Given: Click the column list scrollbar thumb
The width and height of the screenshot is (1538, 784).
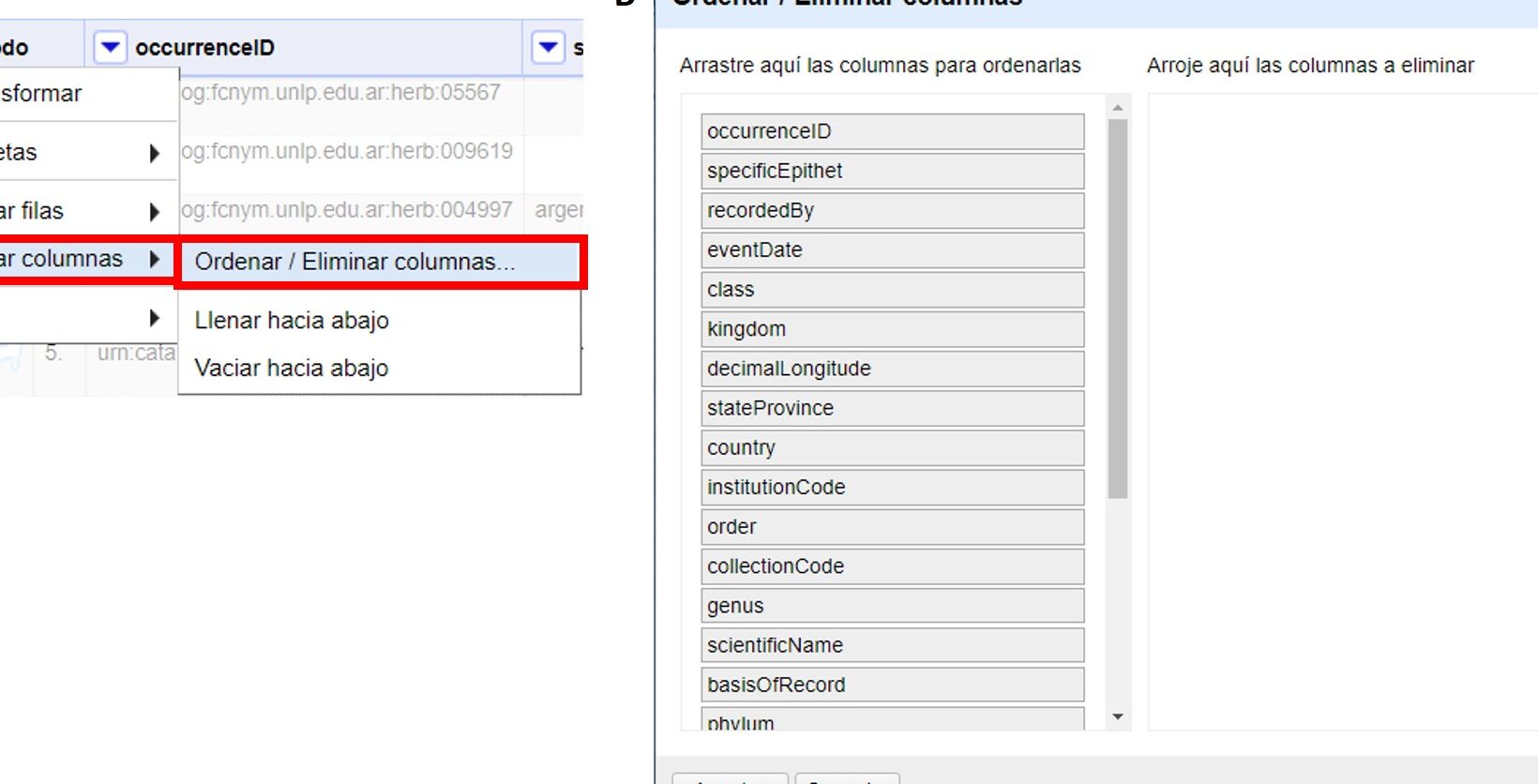Looking at the screenshot, I should click(1117, 309).
